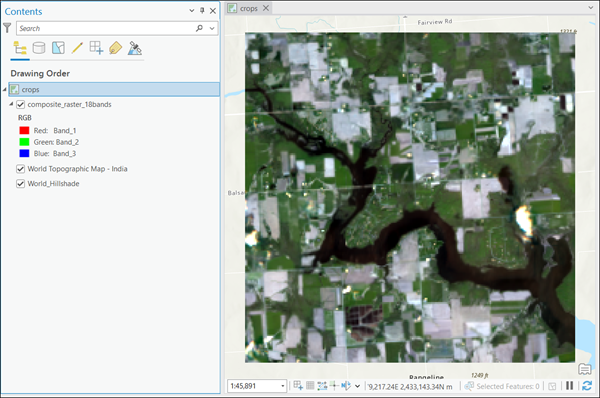Click the disabled filter icon near pause
Image resolution: width=600 pixels, height=398 pixels.
tap(552, 386)
